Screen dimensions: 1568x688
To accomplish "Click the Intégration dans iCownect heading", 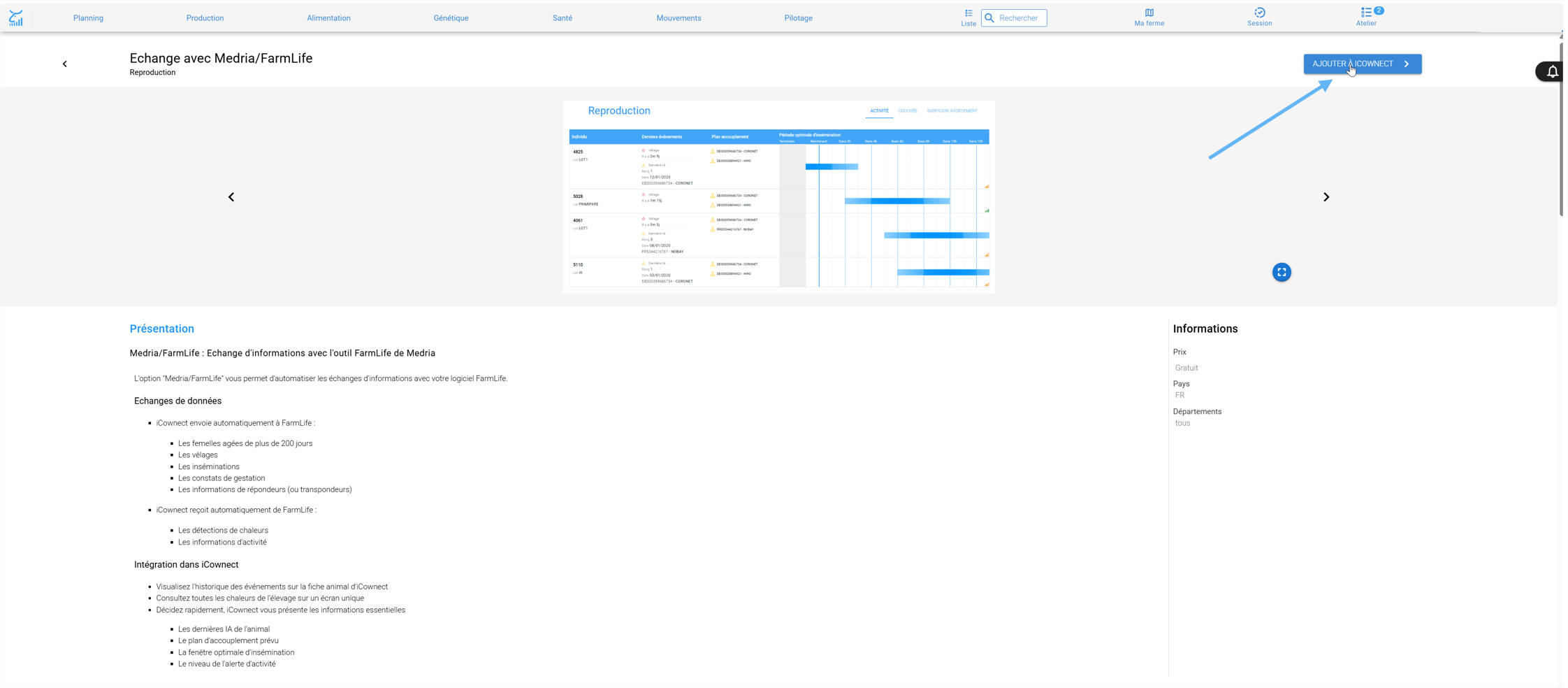I will [x=186, y=564].
